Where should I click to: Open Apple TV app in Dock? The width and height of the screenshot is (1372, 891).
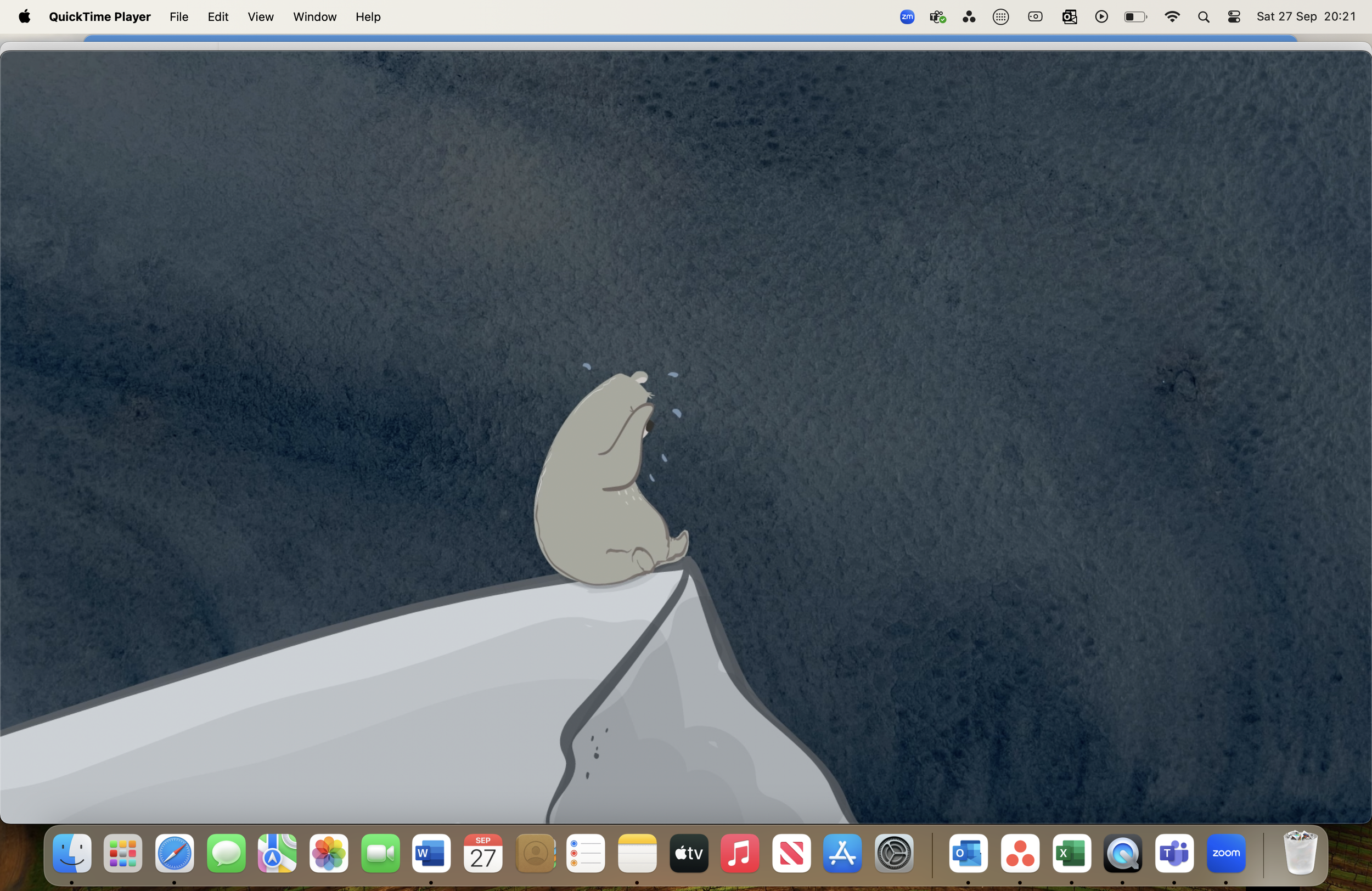click(688, 853)
